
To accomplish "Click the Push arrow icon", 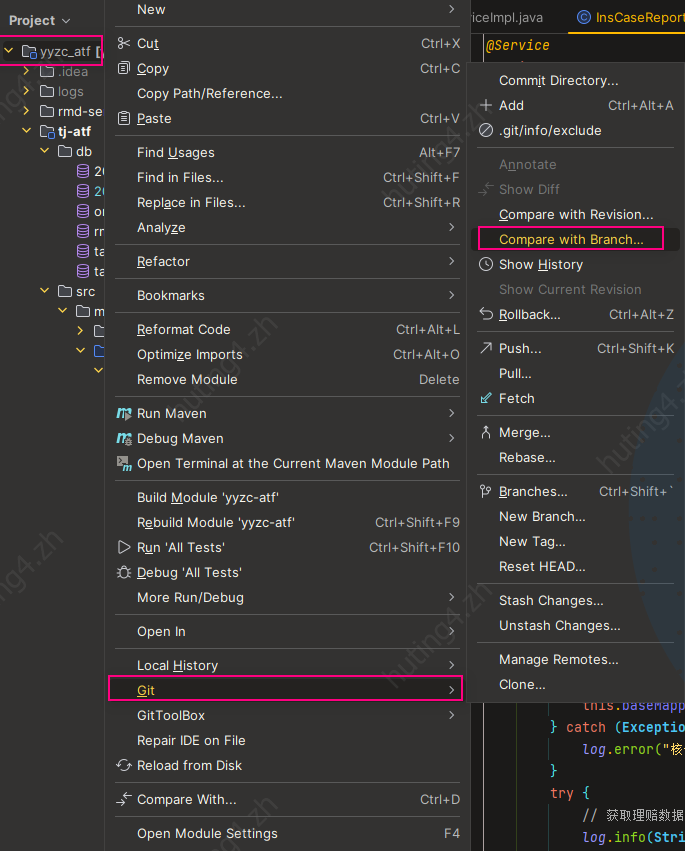I will 486,348.
